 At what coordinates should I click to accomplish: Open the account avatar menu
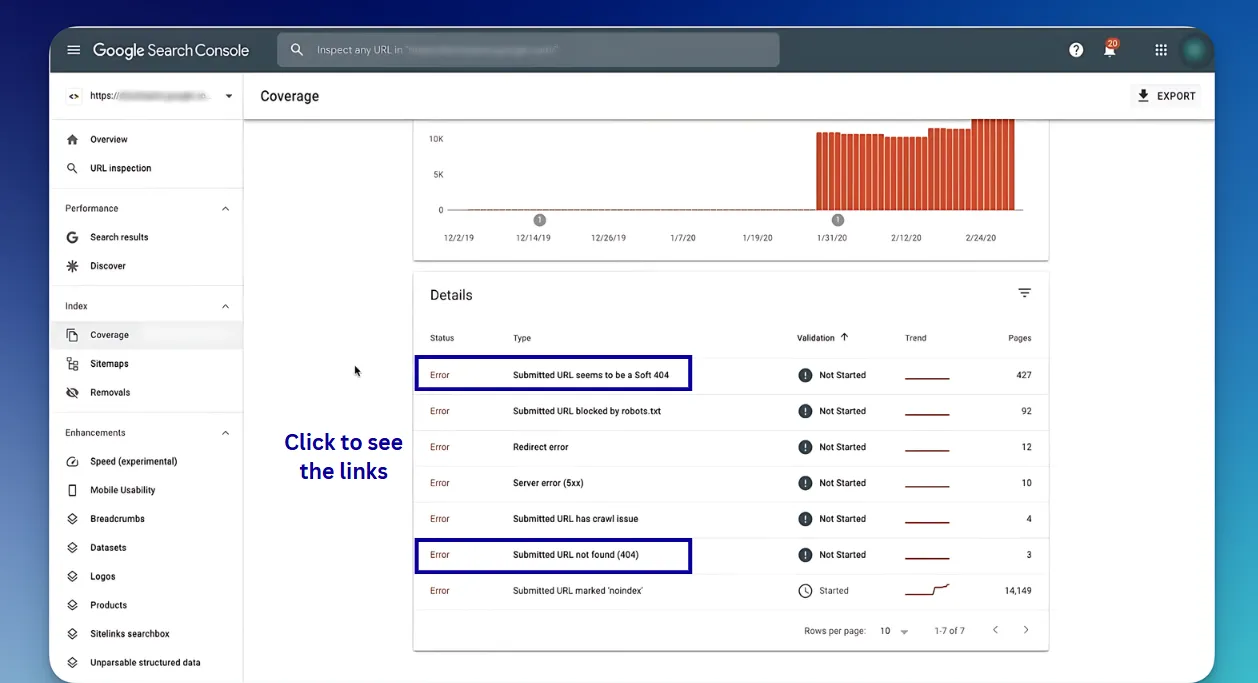(1193, 50)
